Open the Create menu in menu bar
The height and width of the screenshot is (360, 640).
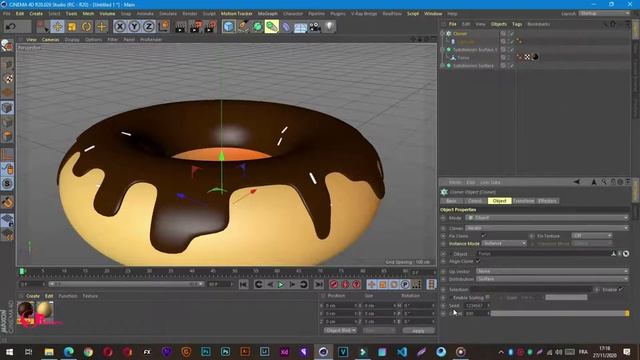pos(36,13)
